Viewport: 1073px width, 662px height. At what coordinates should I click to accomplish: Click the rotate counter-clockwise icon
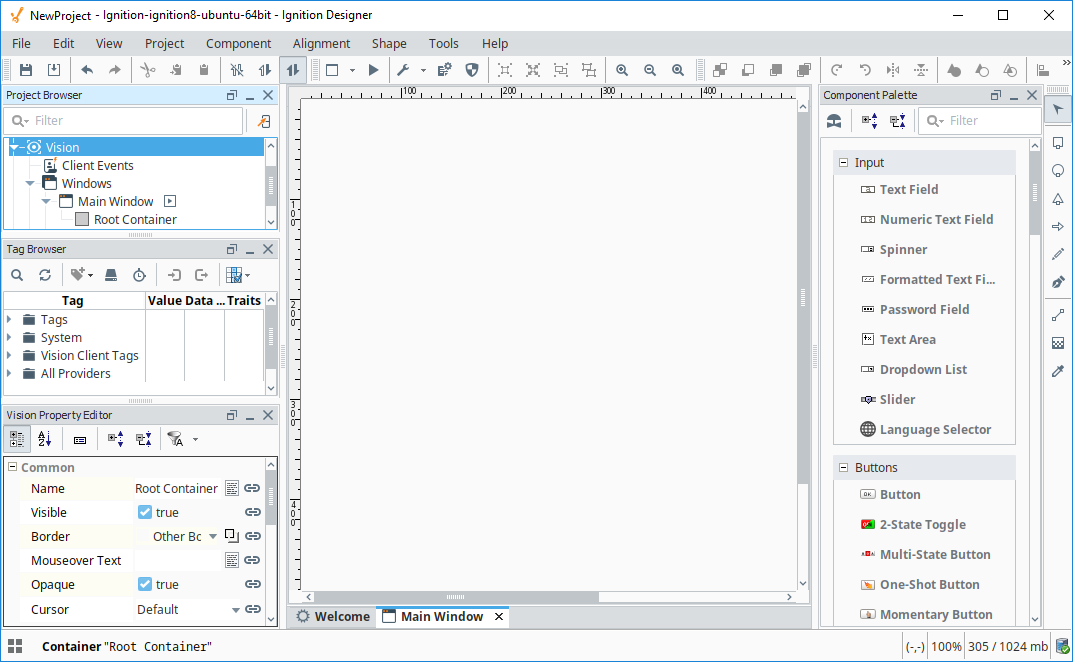864,70
